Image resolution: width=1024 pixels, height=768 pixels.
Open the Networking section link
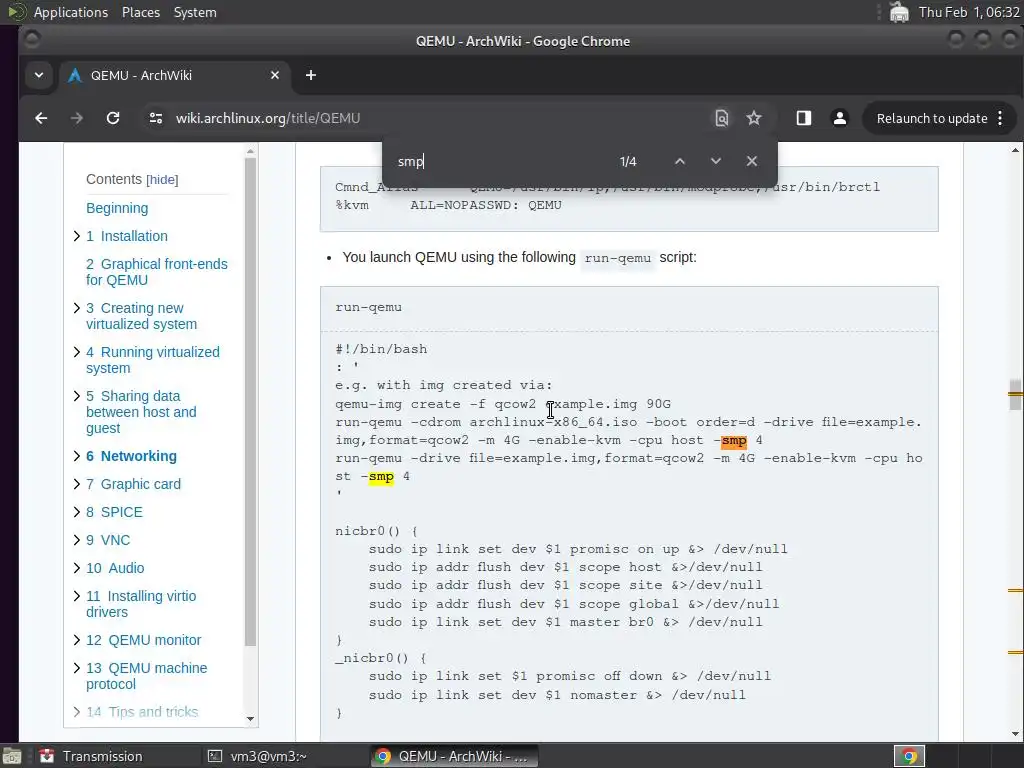coord(131,456)
